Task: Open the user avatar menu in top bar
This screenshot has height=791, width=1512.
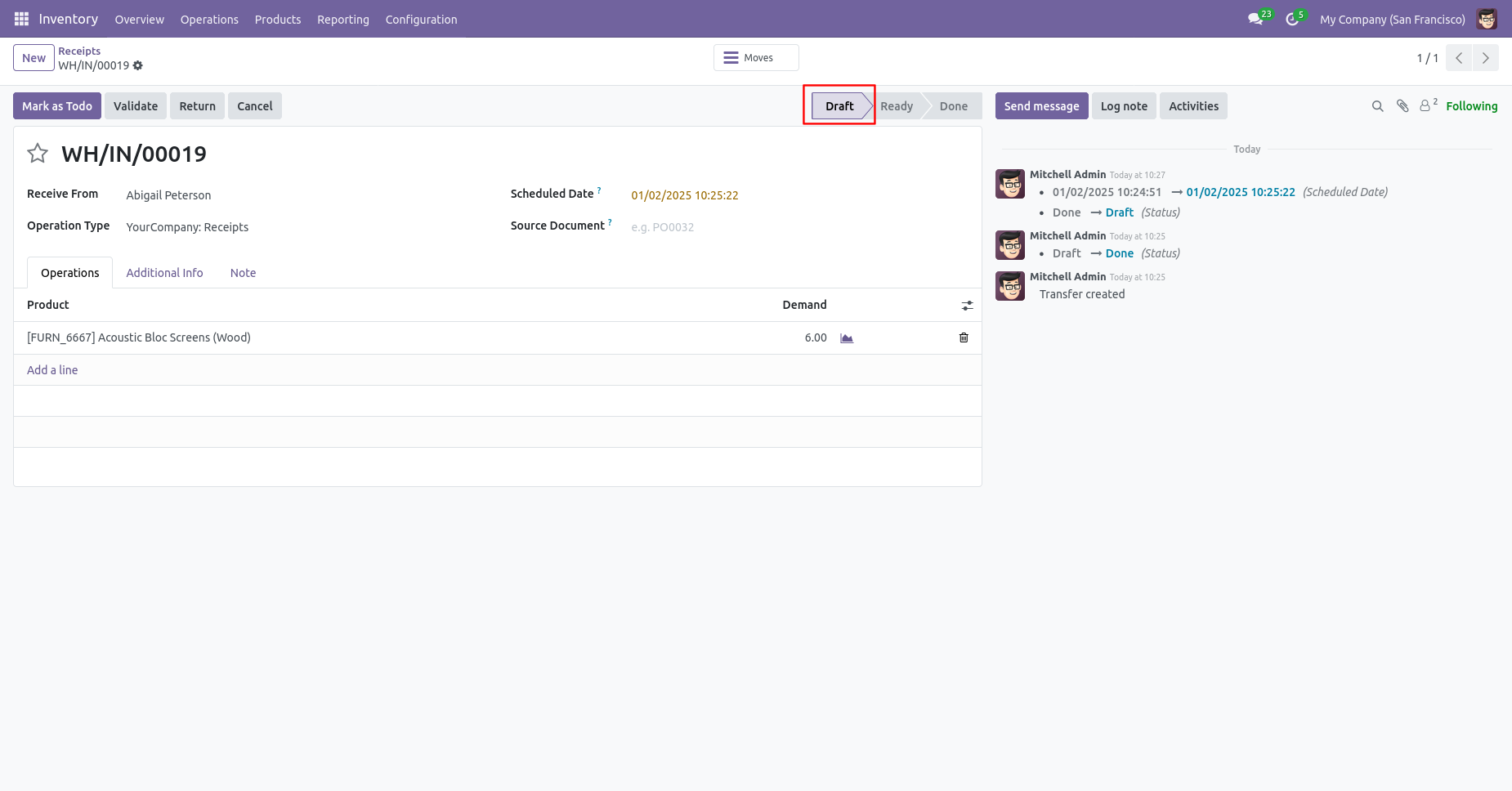Action: click(x=1487, y=19)
